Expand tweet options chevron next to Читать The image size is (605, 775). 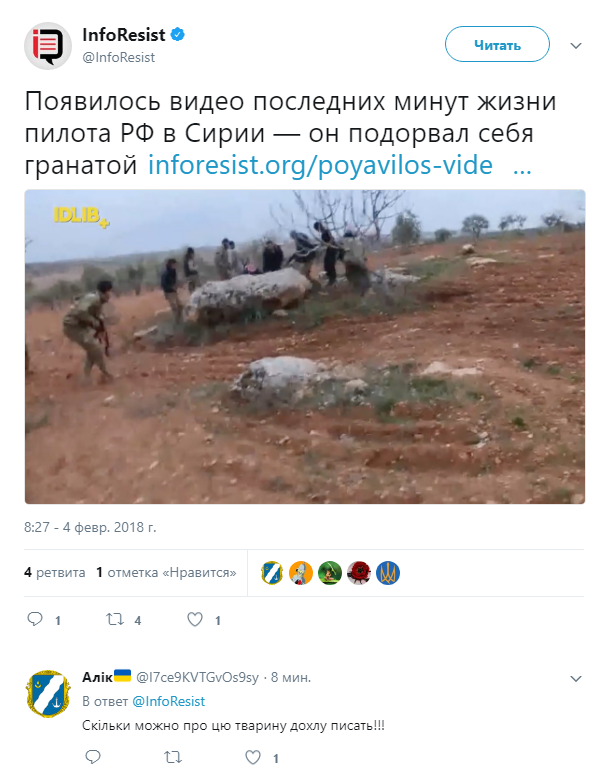(576, 45)
